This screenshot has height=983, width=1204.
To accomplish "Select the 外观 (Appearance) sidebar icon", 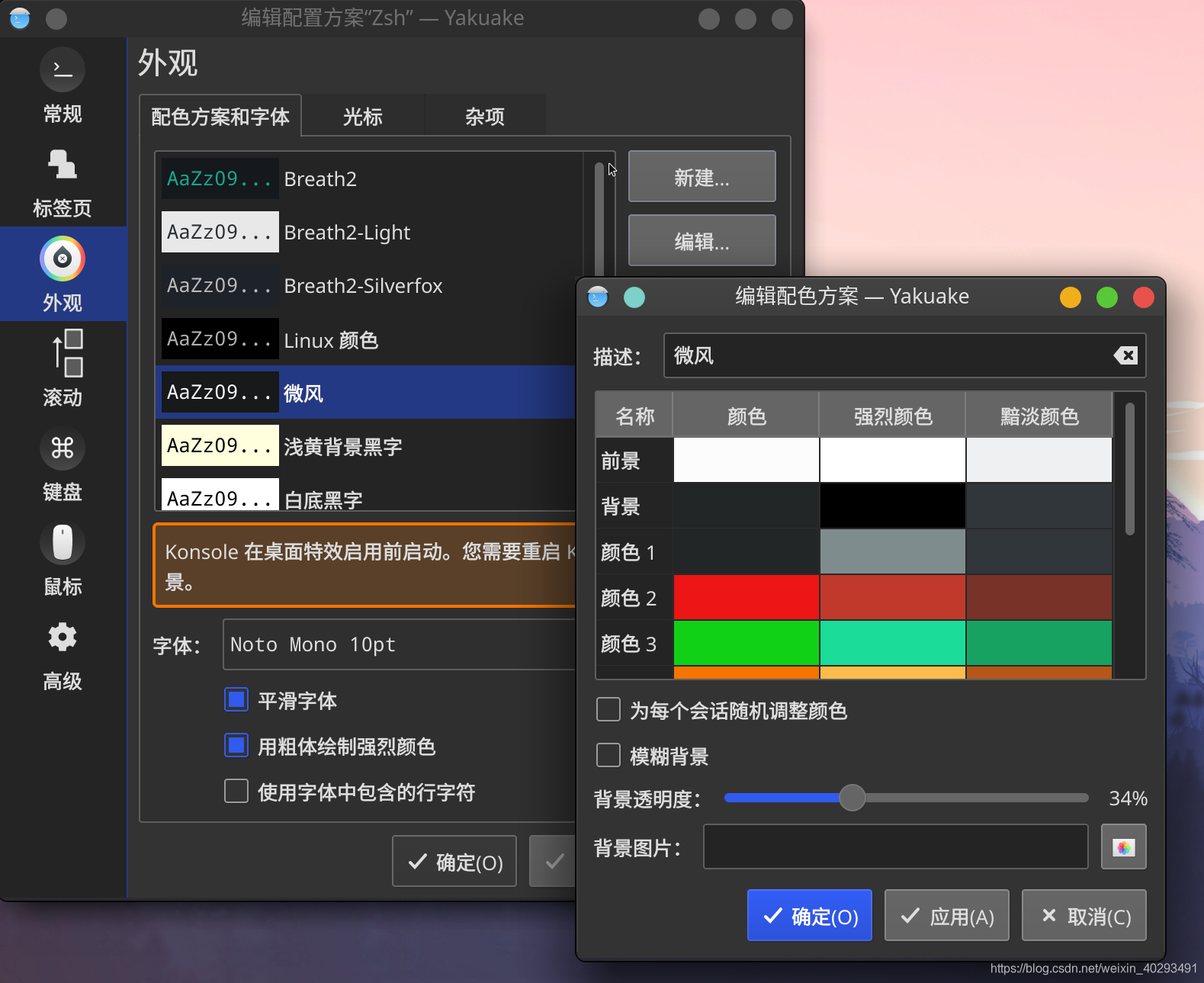I will point(63,259).
